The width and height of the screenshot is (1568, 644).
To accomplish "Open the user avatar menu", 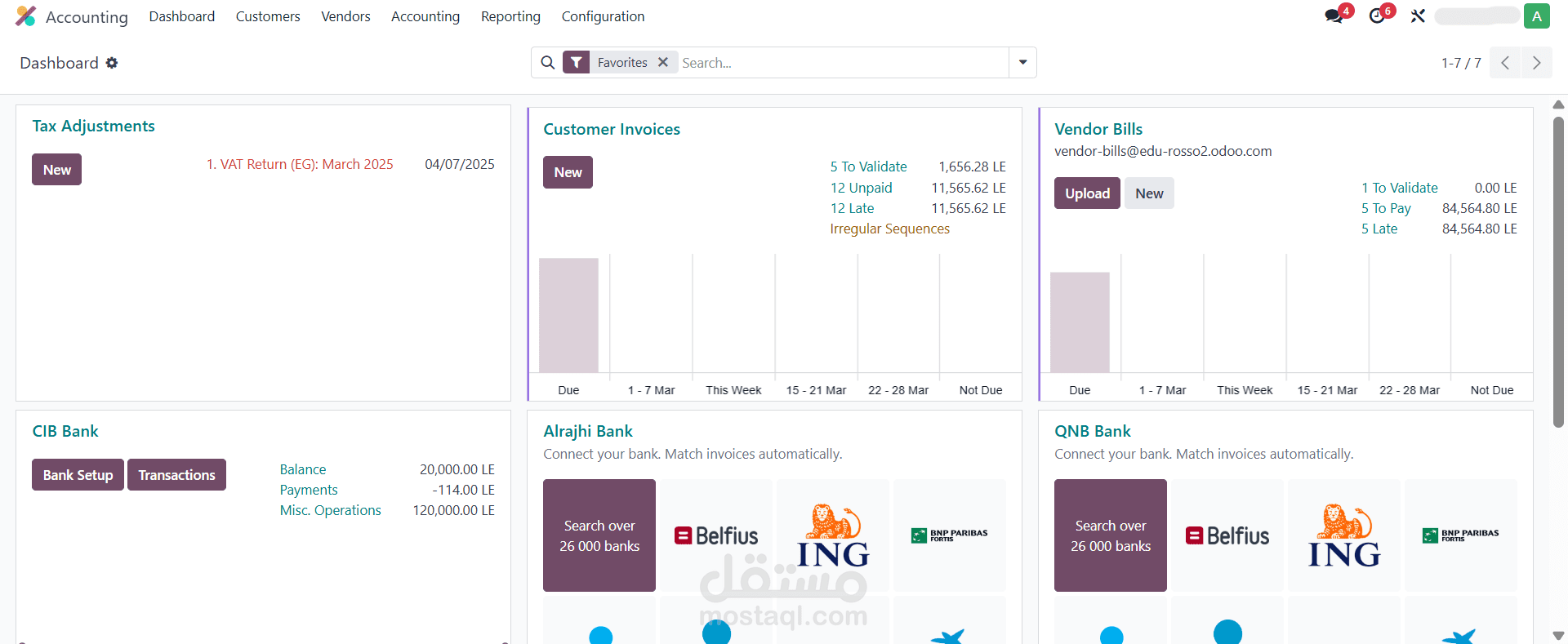I will (x=1537, y=16).
